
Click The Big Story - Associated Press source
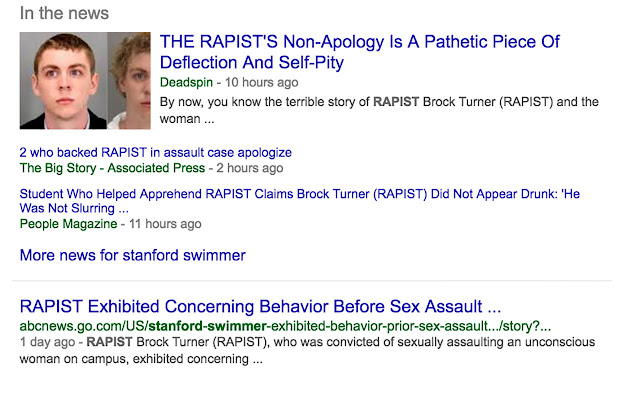[x=112, y=168]
